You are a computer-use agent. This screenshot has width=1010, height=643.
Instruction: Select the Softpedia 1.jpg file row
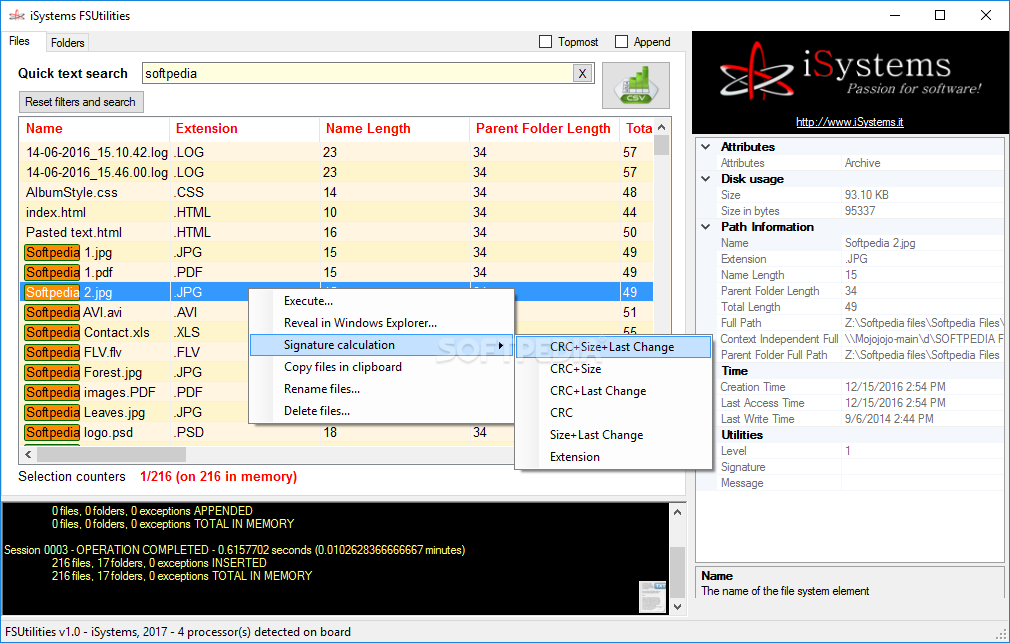337,253
